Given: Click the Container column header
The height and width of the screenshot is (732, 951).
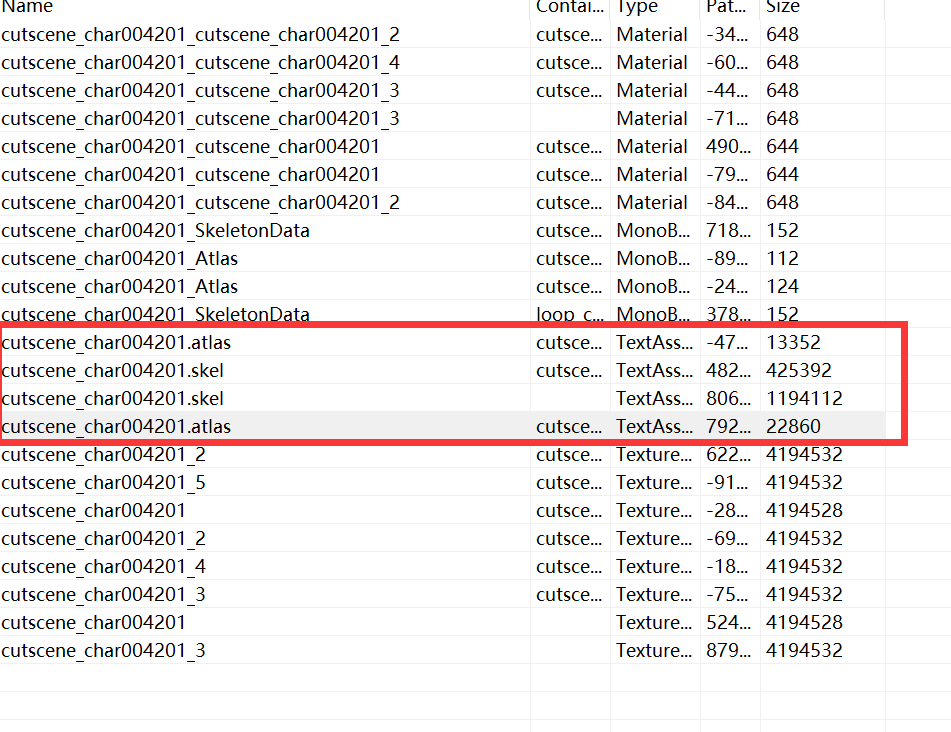Looking at the screenshot, I should pos(568,7).
